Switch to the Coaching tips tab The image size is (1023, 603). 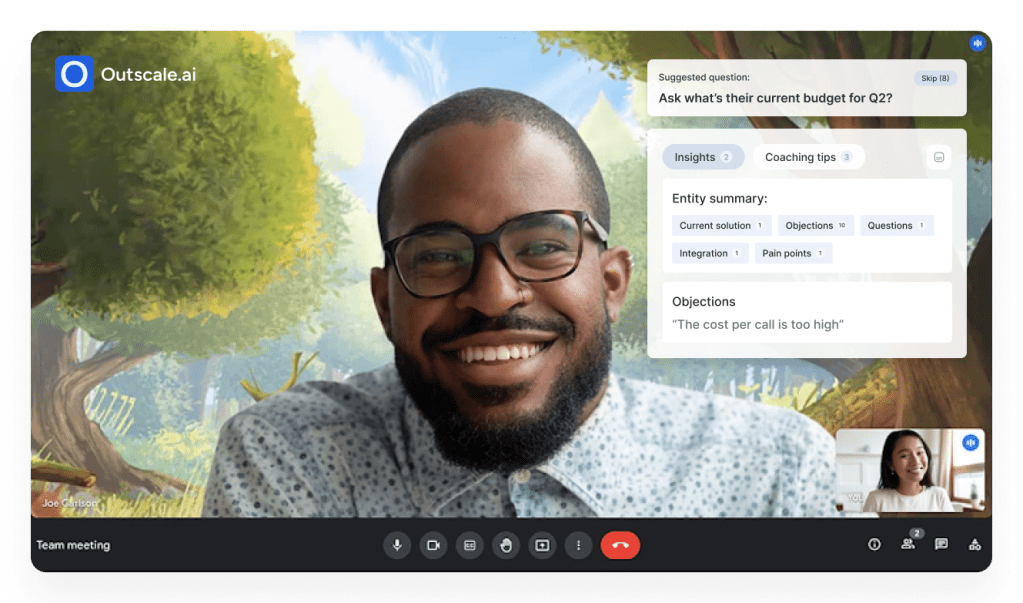tap(808, 157)
